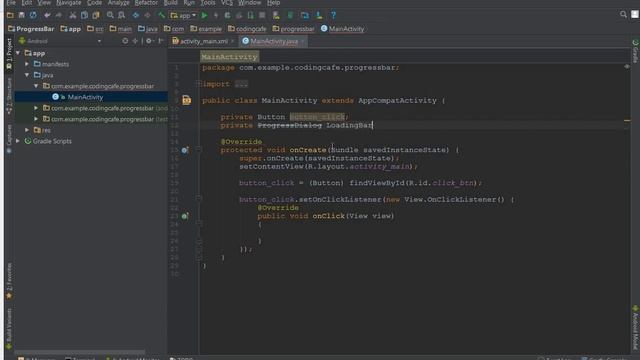Open the Navigate menu
The width and height of the screenshot is (640, 360).
[x=69, y=3]
